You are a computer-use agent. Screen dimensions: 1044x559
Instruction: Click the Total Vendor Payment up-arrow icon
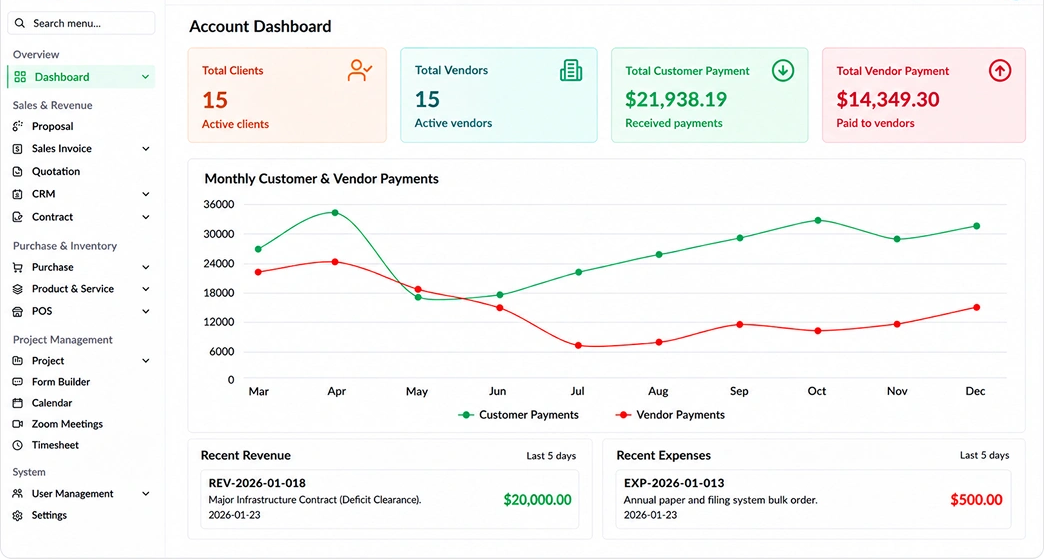999,71
